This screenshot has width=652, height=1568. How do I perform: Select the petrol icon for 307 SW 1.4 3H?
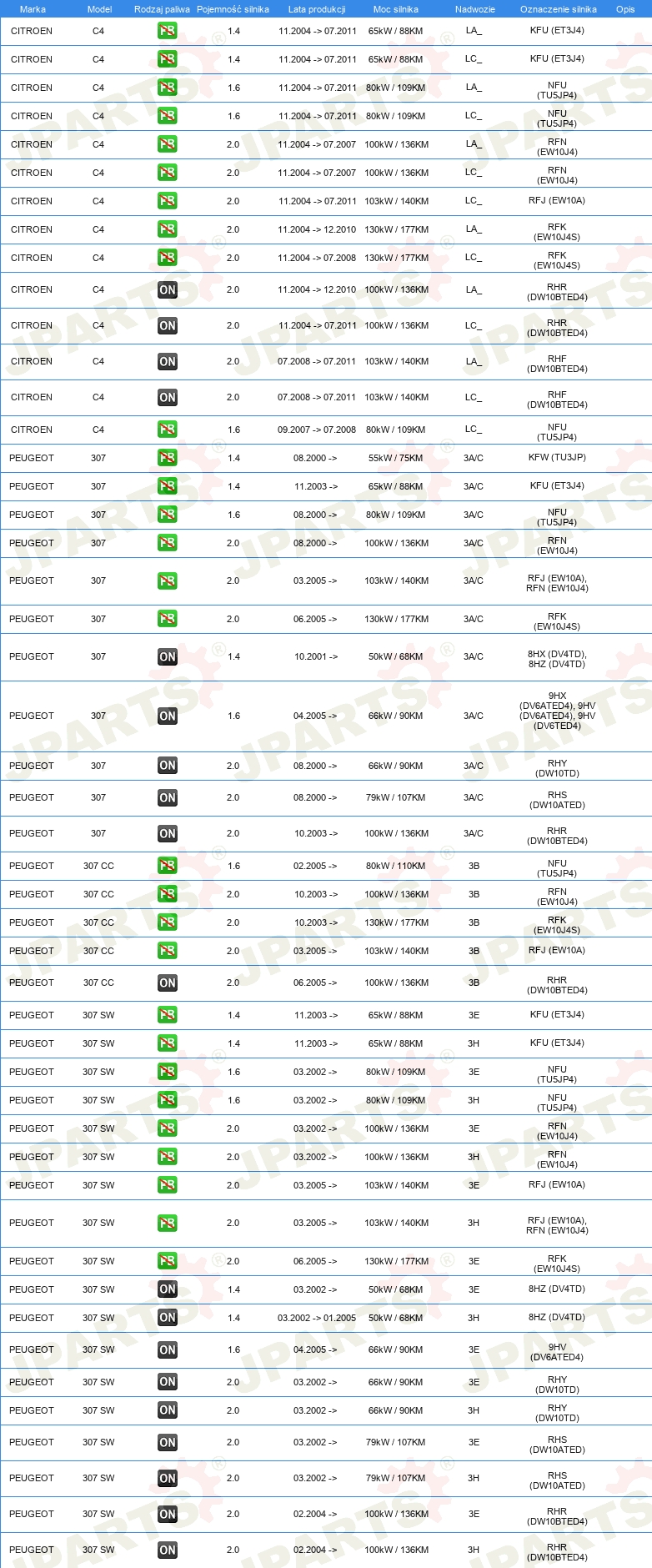(167, 1043)
